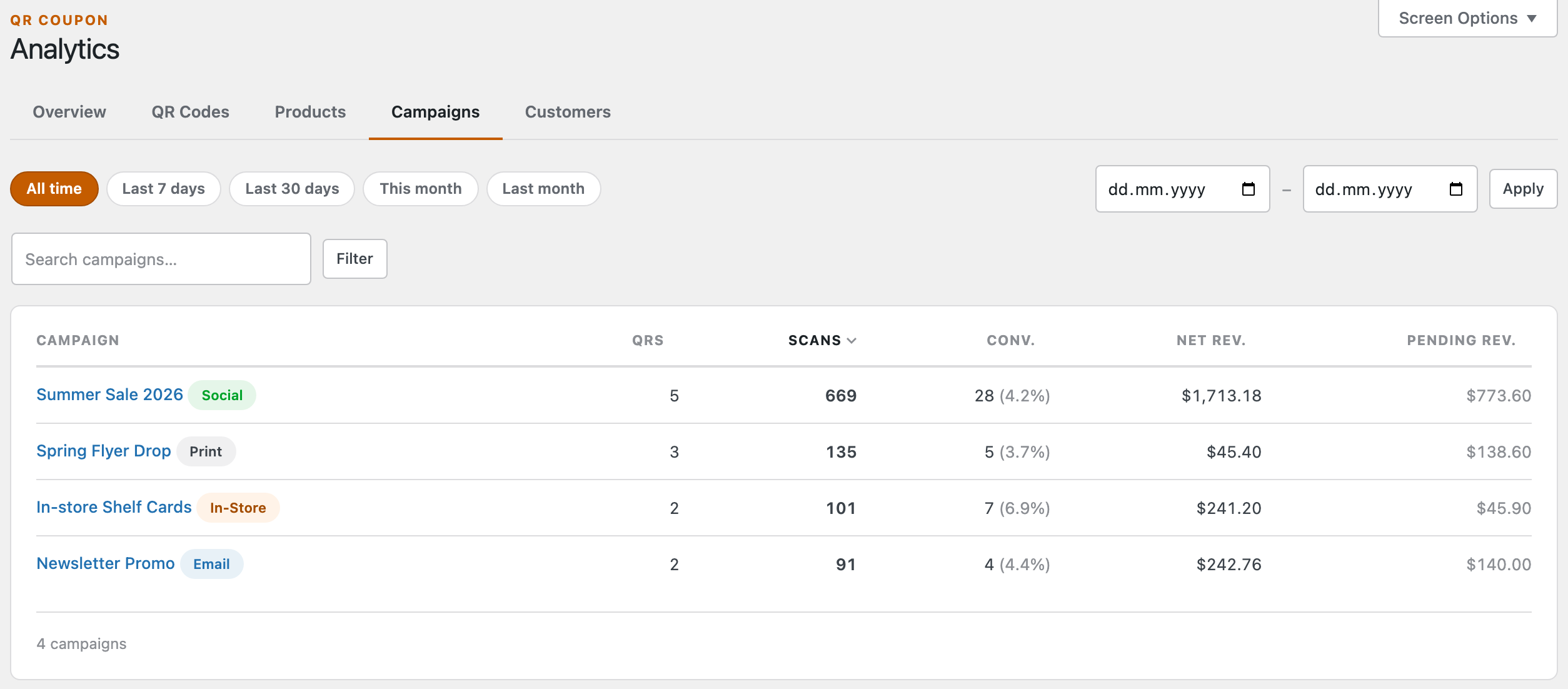Select the Campaigns tab
The width and height of the screenshot is (1568, 689).
[x=435, y=112]
